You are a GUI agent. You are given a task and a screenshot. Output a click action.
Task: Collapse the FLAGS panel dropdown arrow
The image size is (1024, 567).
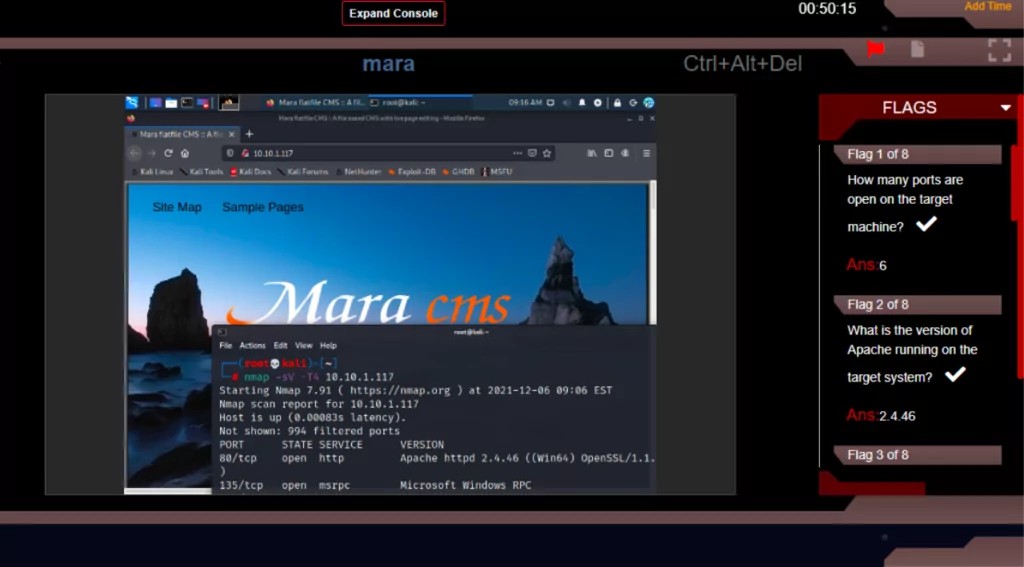tap(1006, 108)
